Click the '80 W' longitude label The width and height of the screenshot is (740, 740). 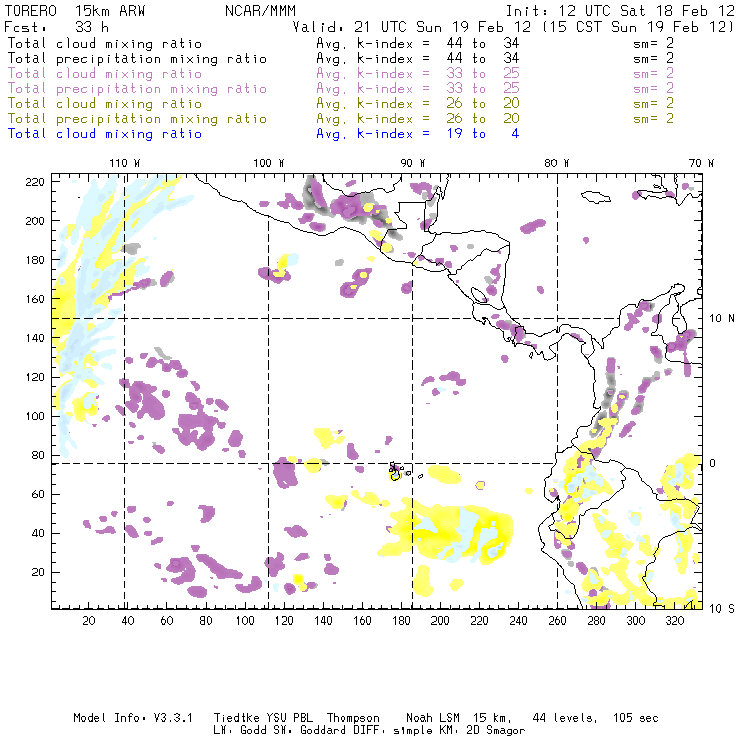coord(556,163)
